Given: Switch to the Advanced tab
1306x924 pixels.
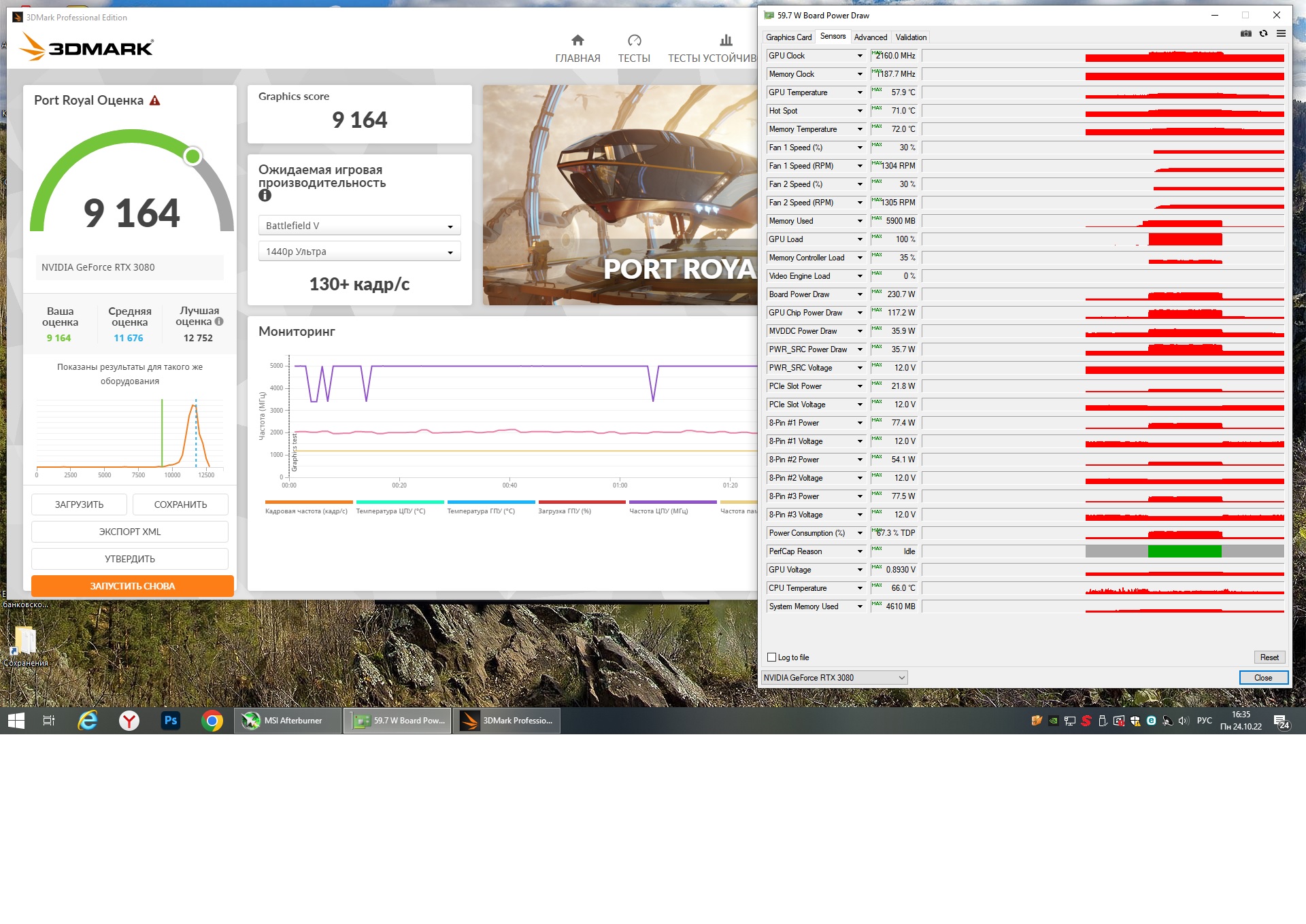Looking at the screenshot, I should coord(870,37).
